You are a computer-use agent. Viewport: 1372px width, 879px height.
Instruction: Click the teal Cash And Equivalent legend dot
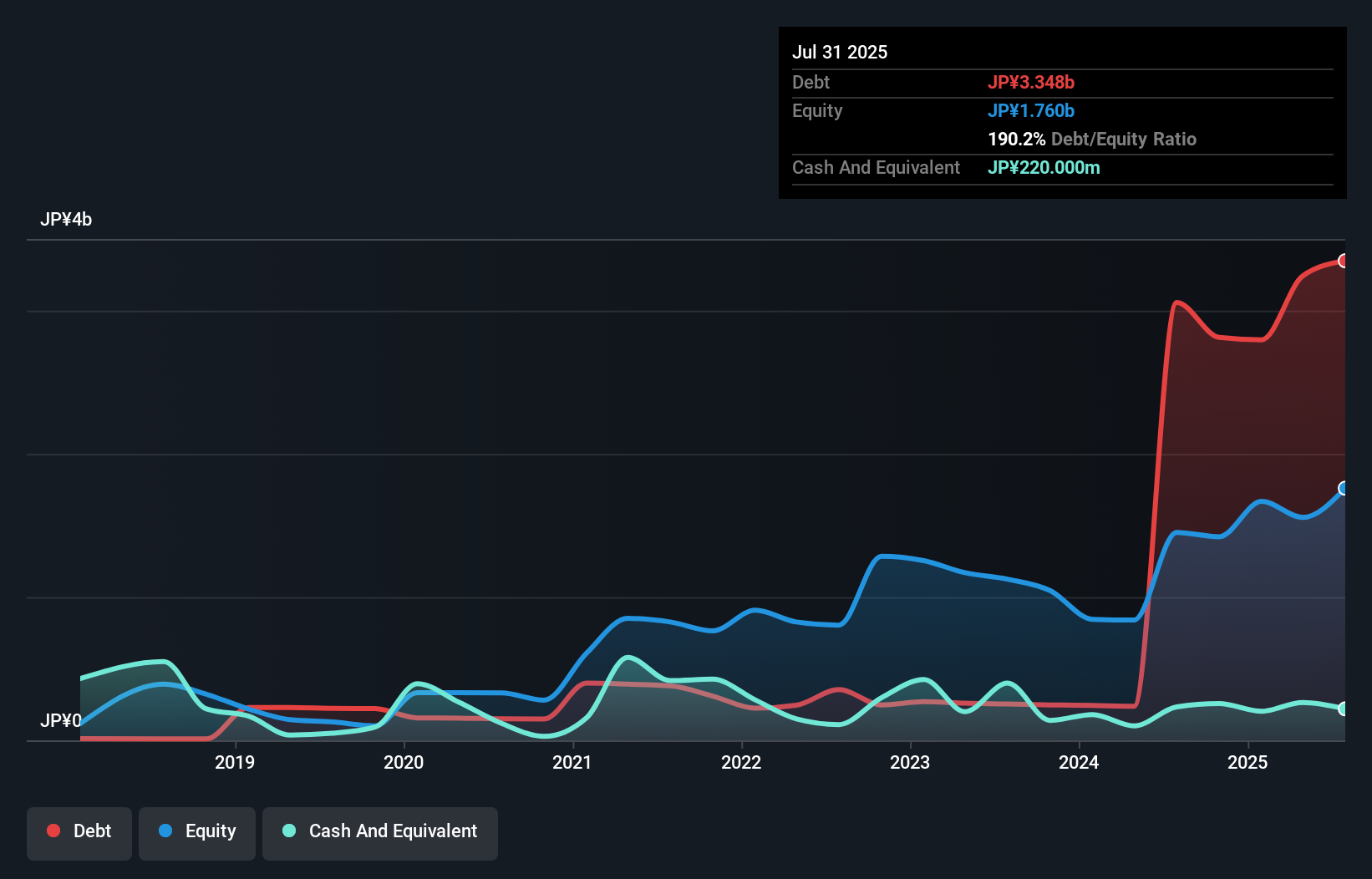(288, 830)
